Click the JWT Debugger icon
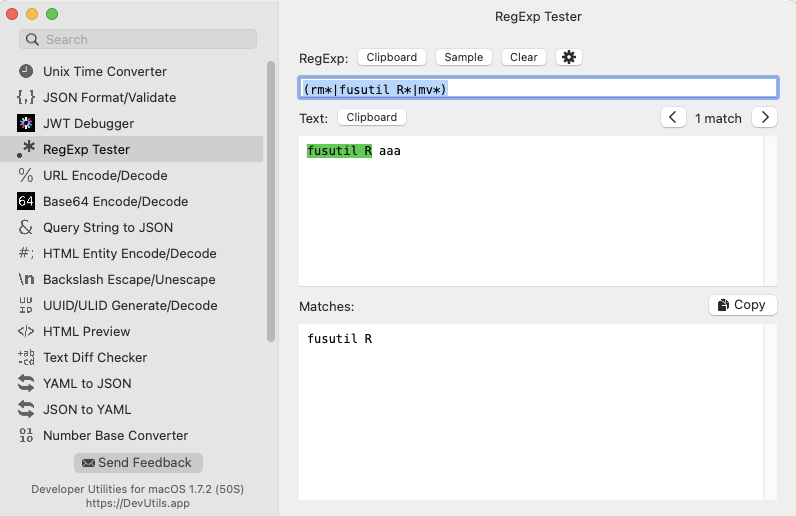The width and height of the screenshot is (796, 516). point(26,124)
